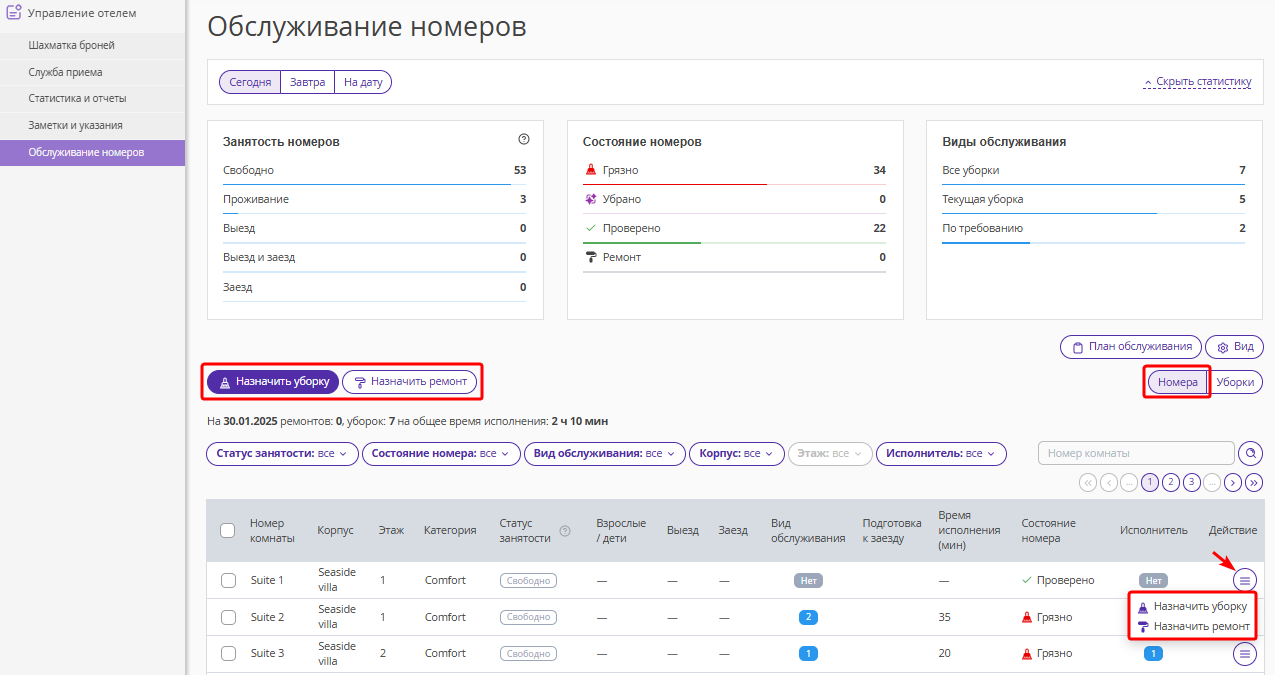Click the Управление отелем sidebar icon
This screenshot has width=1275, height=675.
14,13
